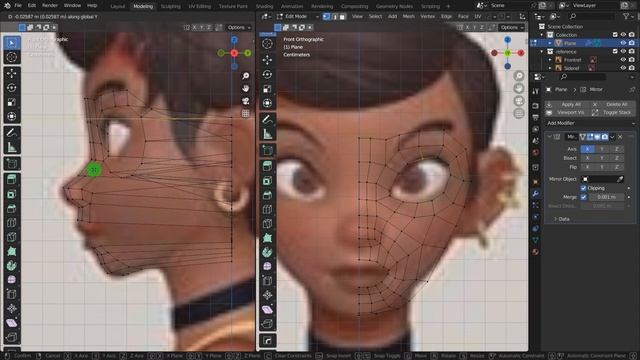The height and width of the screenshot is (360, 640).
Task: Toggle Flip Z button
Action: (617, 167)
